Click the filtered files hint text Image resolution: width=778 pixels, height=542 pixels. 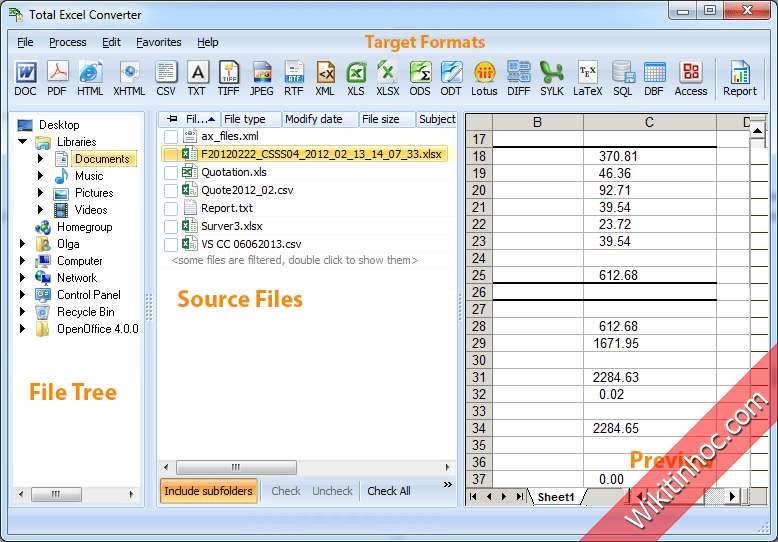pyautogui.click(x=295, y=260)
